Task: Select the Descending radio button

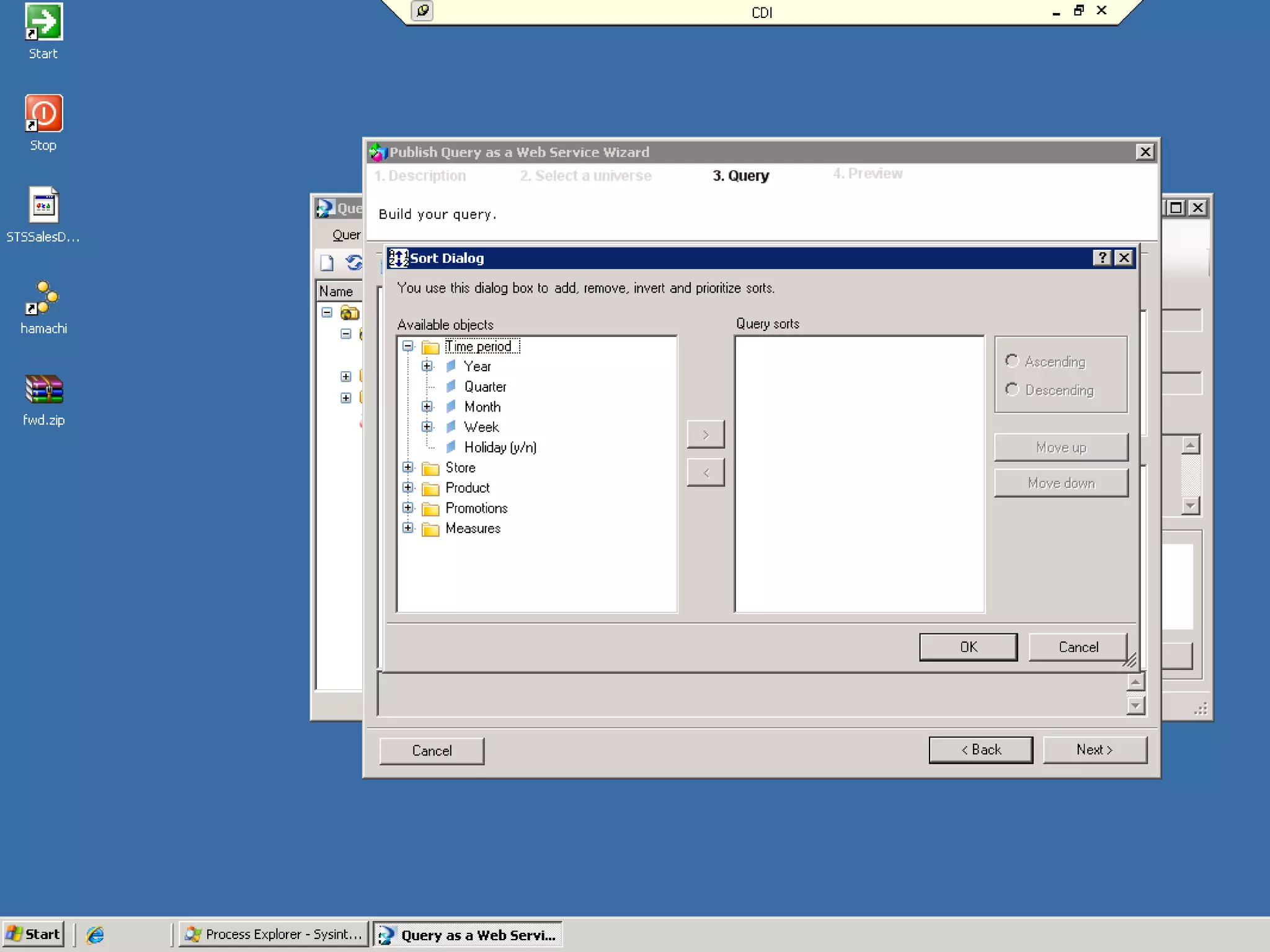Action: [1012, 389]
